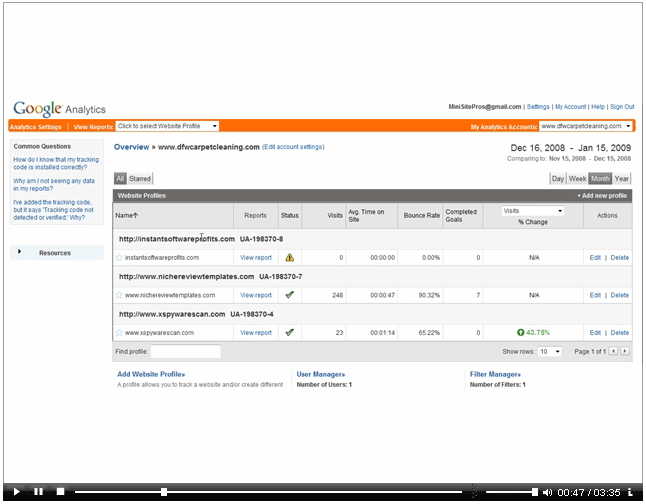
Task: Star the instantsoftwareprofits.com profile
Action: (x=119, y=258)
